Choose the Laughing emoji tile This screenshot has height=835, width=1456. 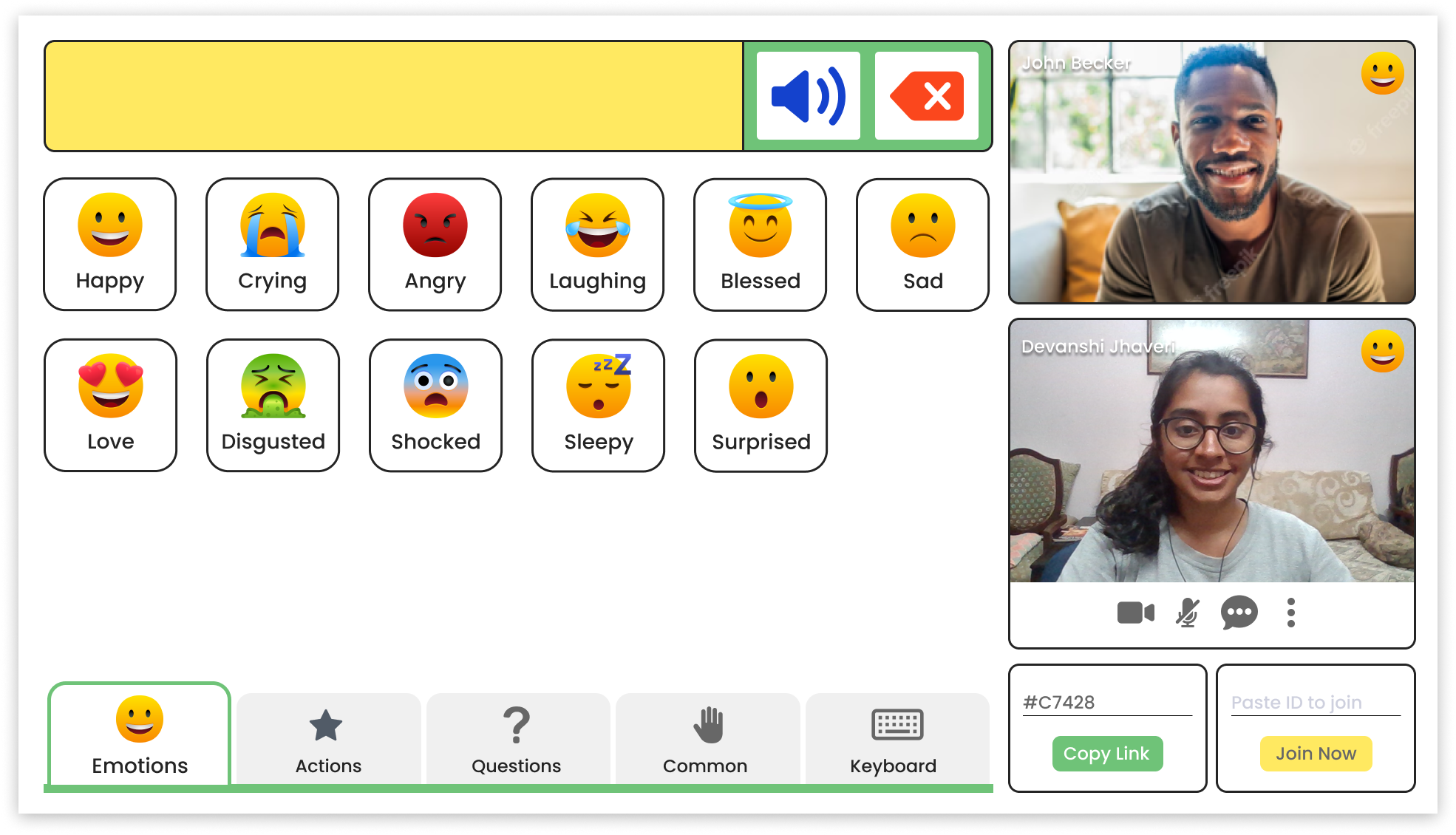point(598,245)
